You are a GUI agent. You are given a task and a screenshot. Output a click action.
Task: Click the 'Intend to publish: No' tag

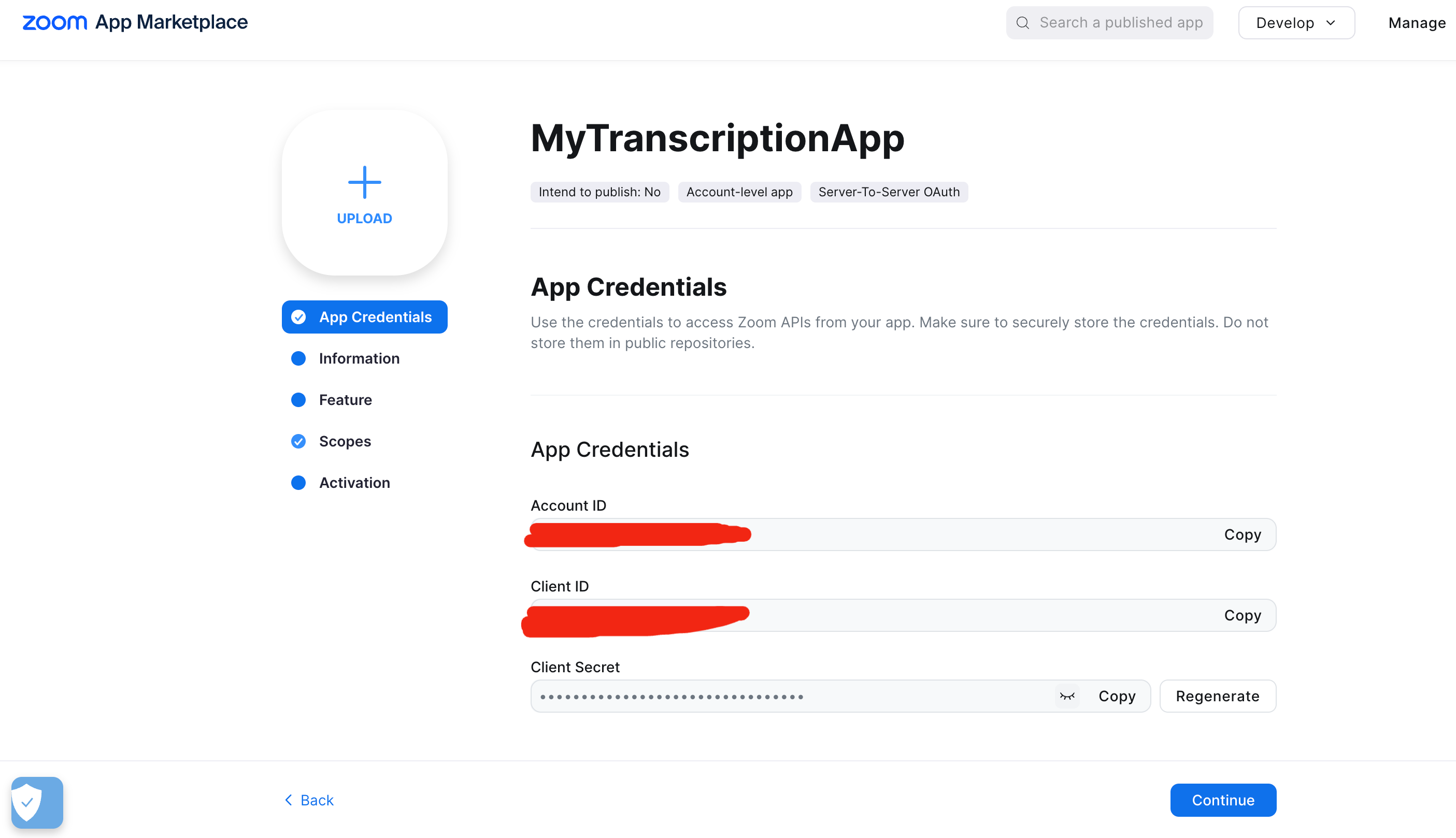tap(599, 192)
